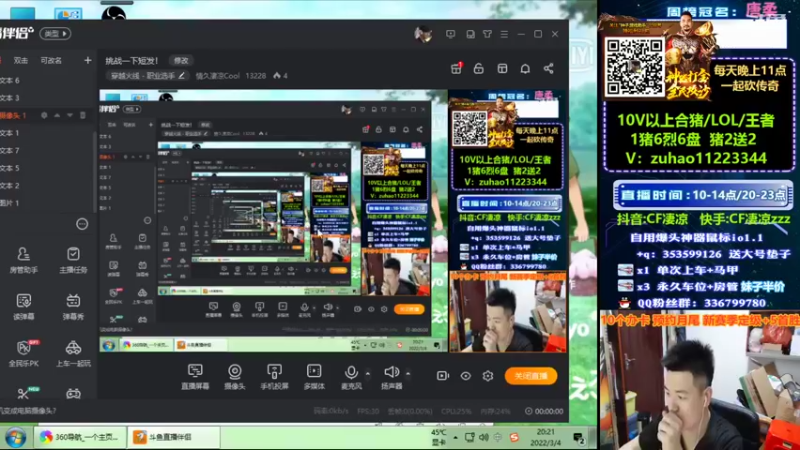Screen dimensions: 800x450
Task: Add 摄像头 camera source
Action: click(235, 377)
